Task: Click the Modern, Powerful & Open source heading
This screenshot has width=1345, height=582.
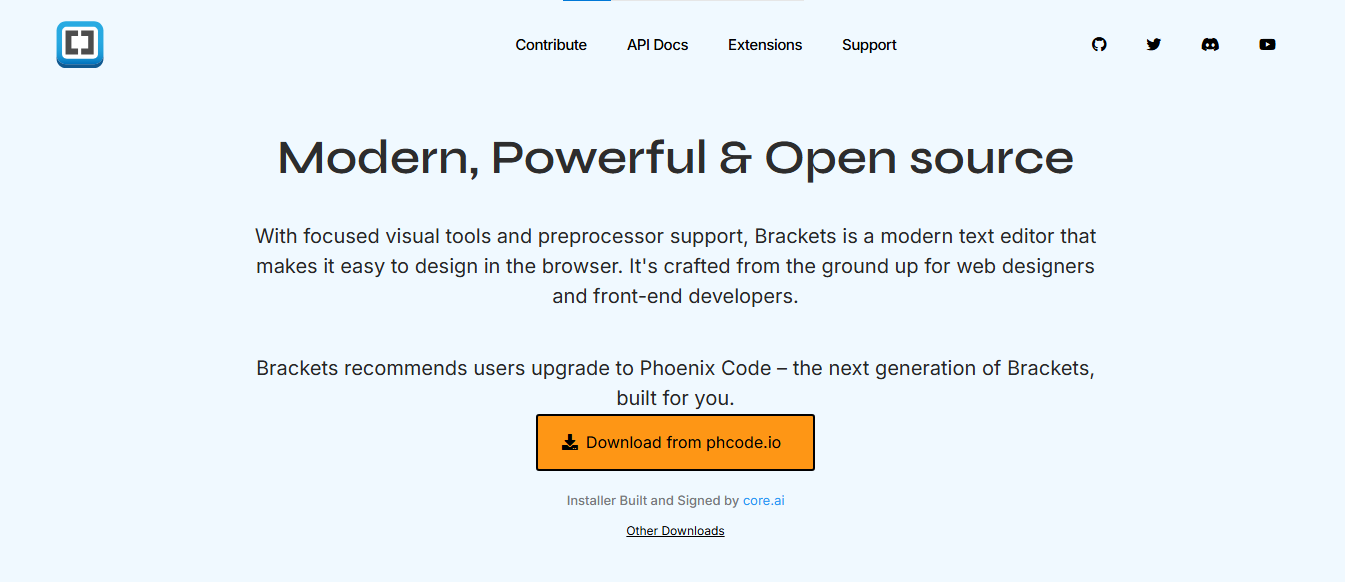Action: 673,158
